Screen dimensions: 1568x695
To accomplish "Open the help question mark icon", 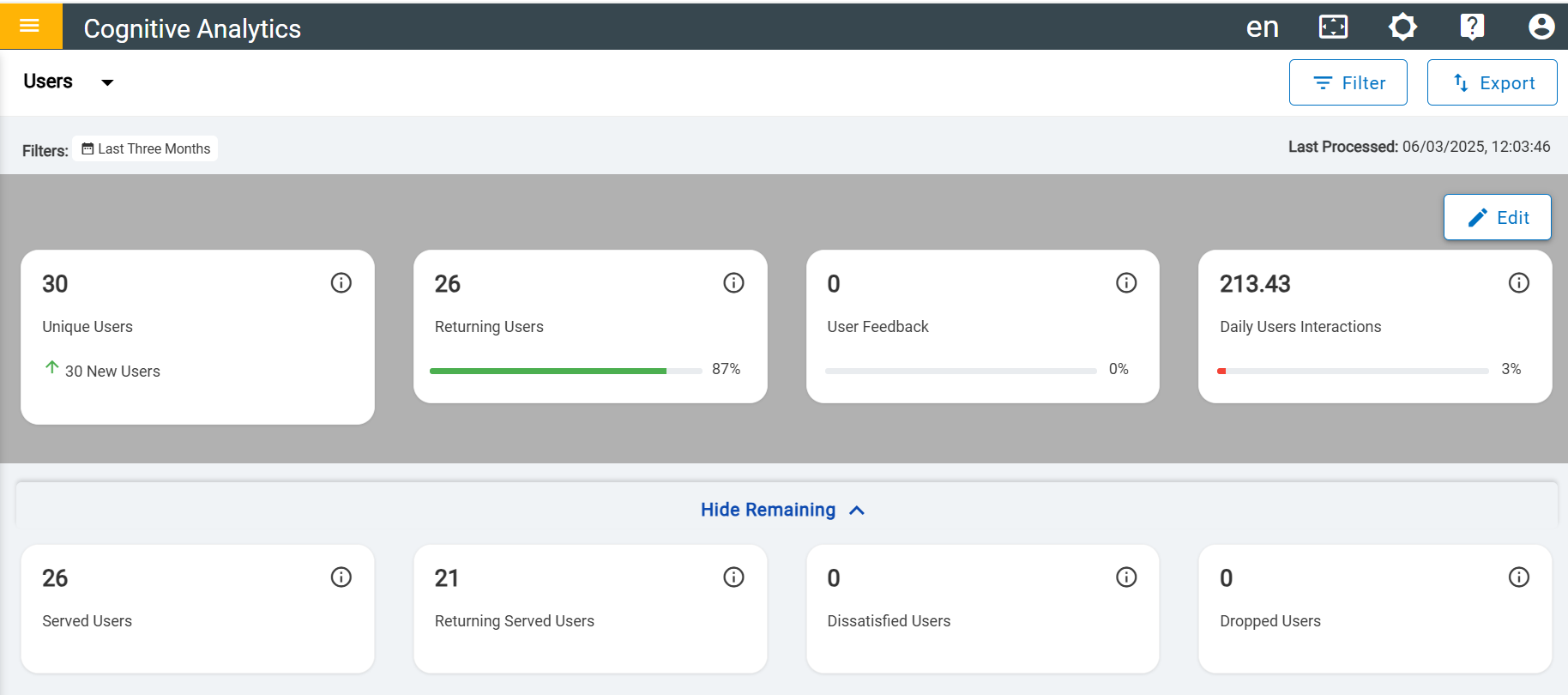I will pyautogui.click(x=1472, y=27).
